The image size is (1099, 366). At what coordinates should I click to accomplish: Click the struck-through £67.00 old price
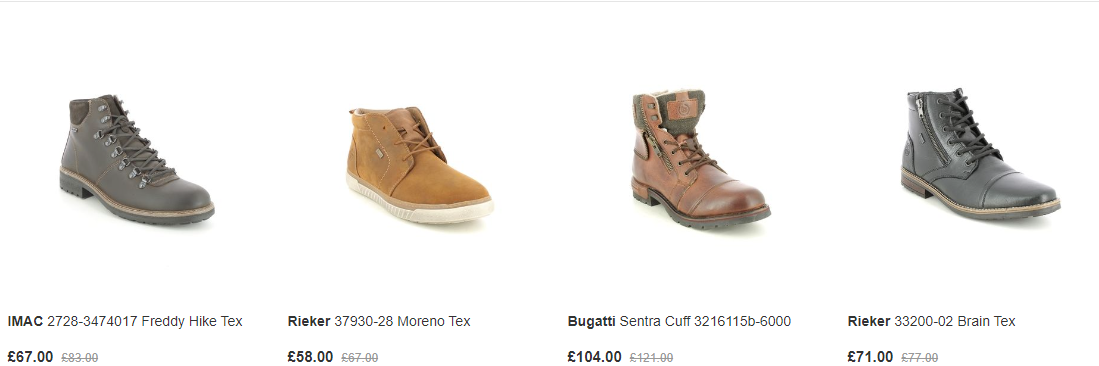[x=360, y=358]
